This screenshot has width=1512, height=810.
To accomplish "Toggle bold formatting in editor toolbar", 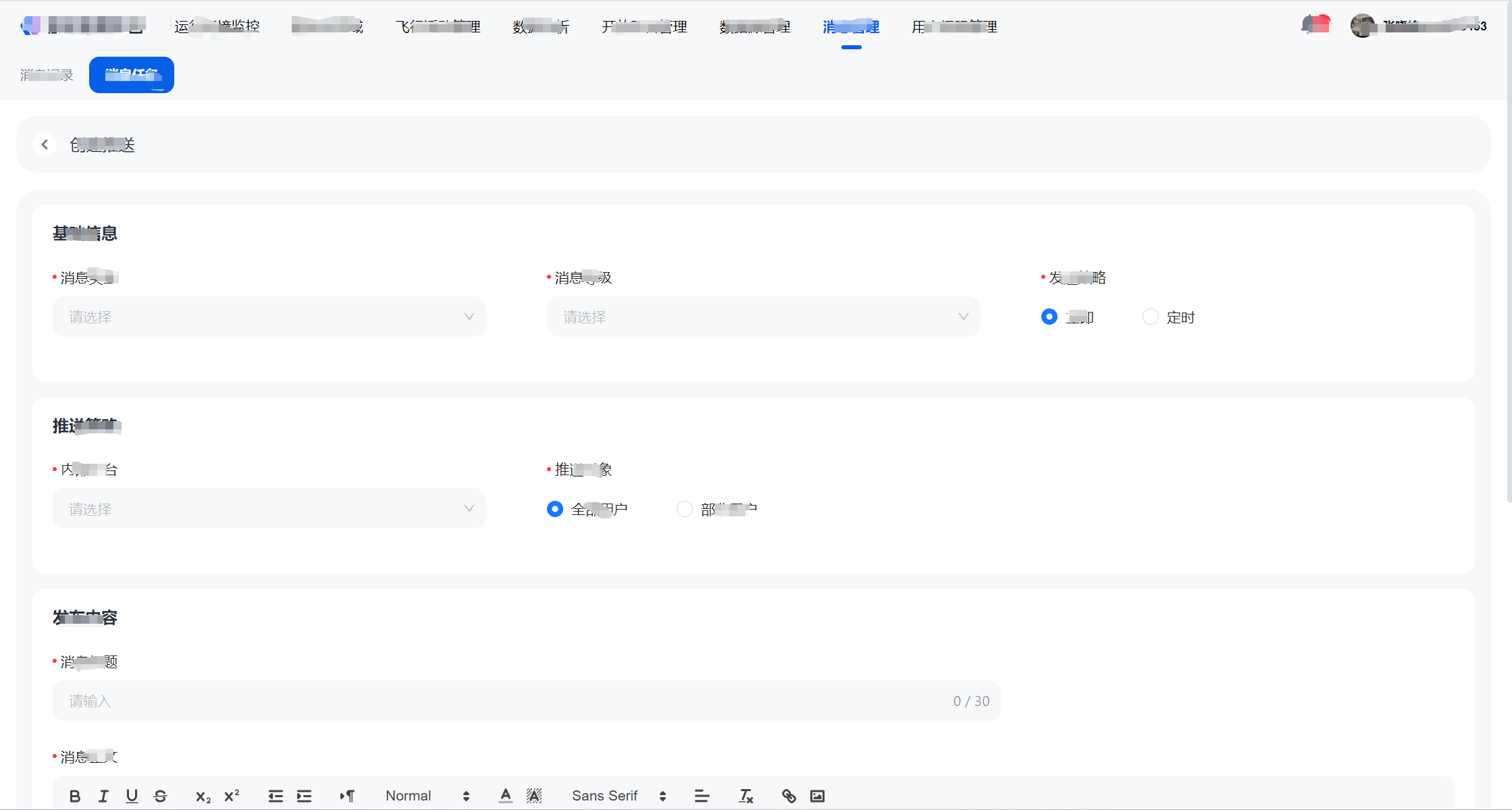I will 75,796.
